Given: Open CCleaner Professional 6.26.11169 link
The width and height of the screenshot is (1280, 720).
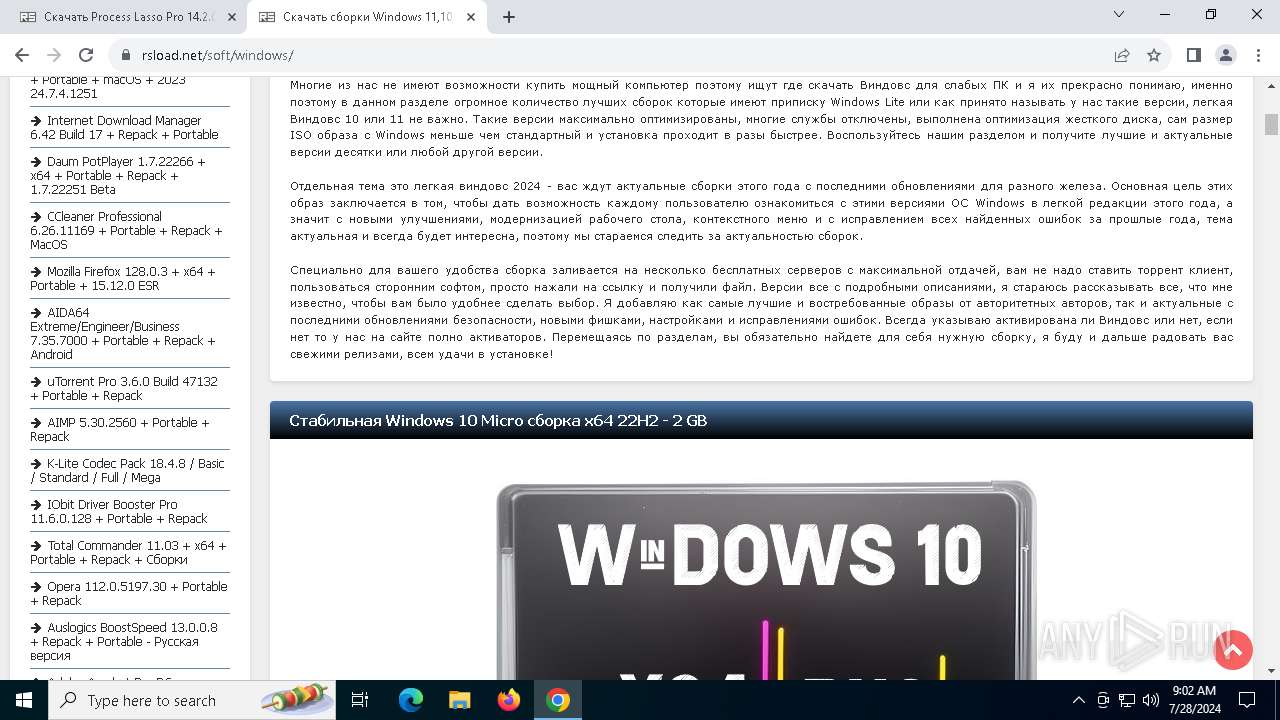Looking at the screenshot, I should (x=126, y=230).
